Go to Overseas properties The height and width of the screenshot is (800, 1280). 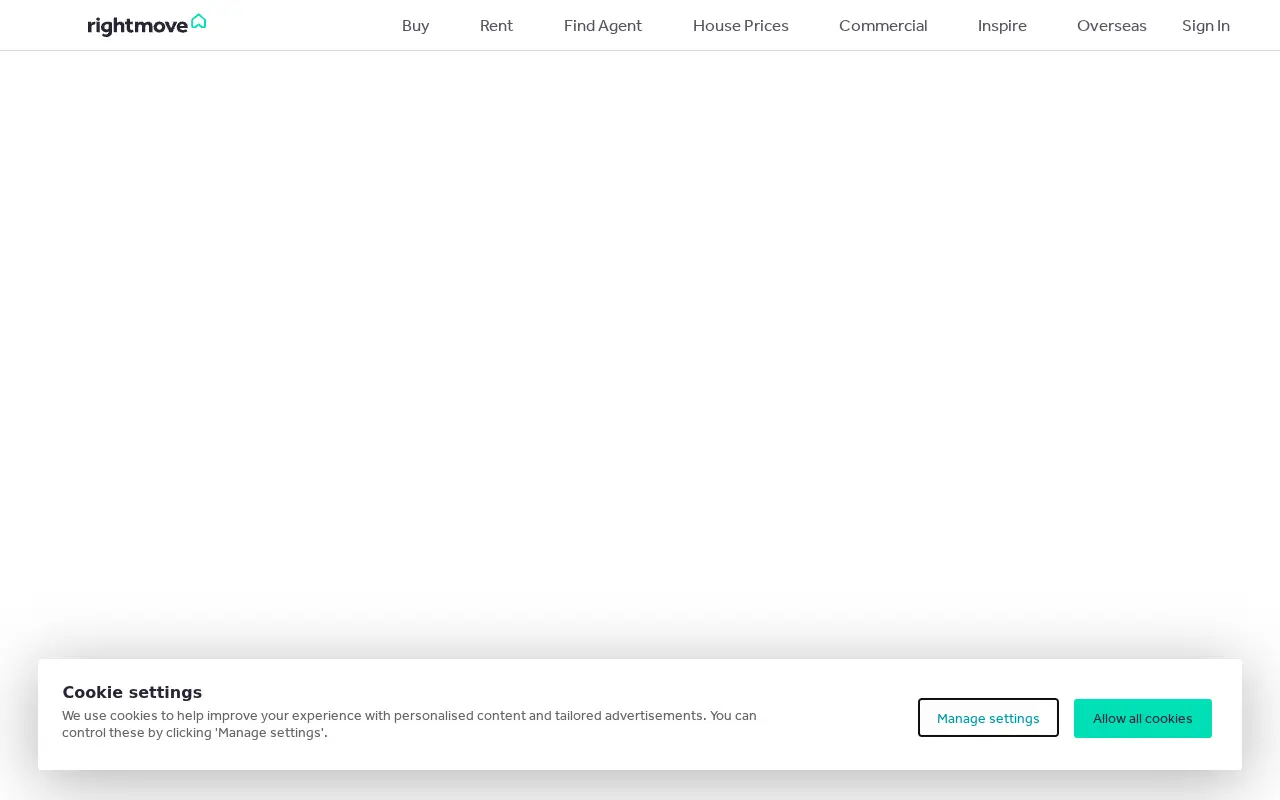[1112, 26]
